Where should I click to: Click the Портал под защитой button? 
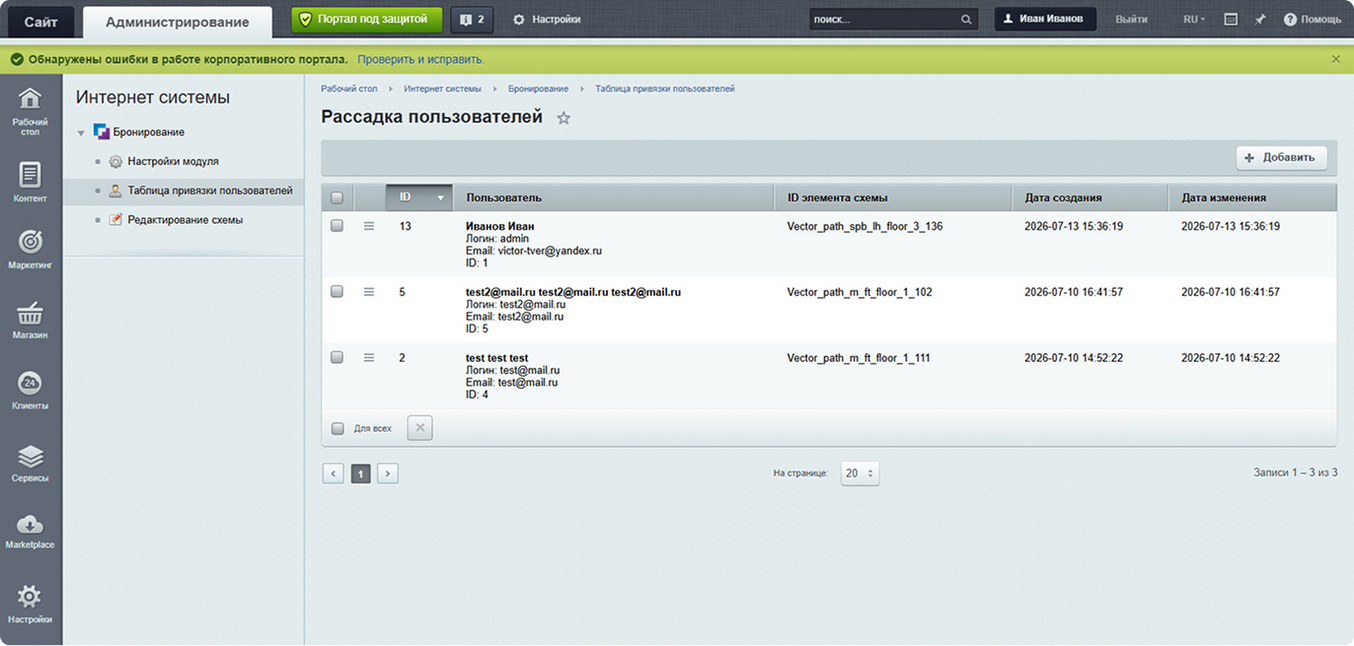(367, 19)
